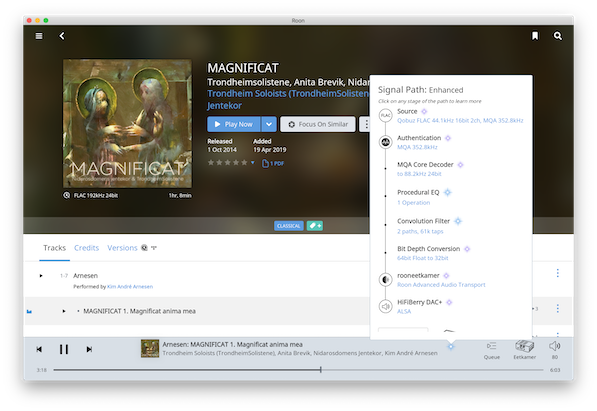Viewport: 597px width, 411px height.
Task: Click the signal path light in the footer
Action: click(x=451, y=347)
